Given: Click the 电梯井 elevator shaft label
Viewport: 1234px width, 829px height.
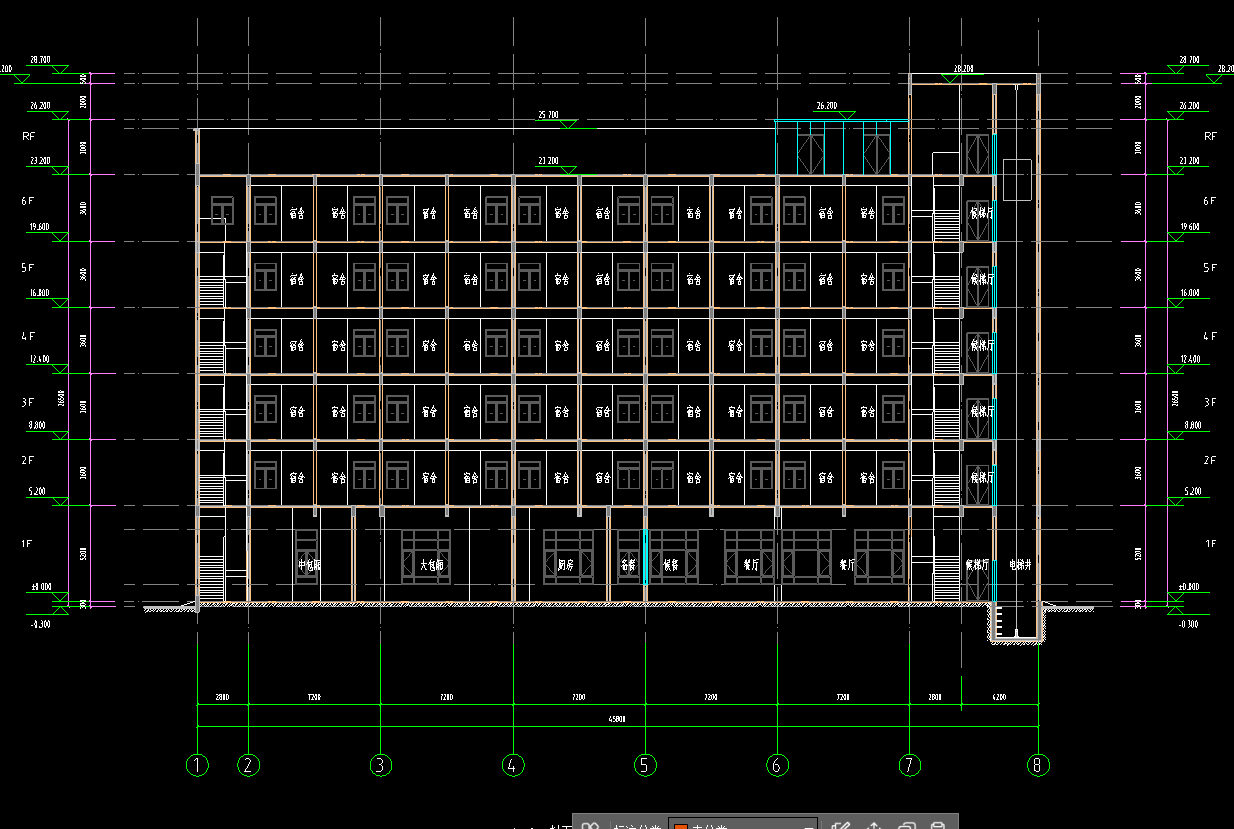Looking at the screenshot, I should click(x=1019, y=565).
